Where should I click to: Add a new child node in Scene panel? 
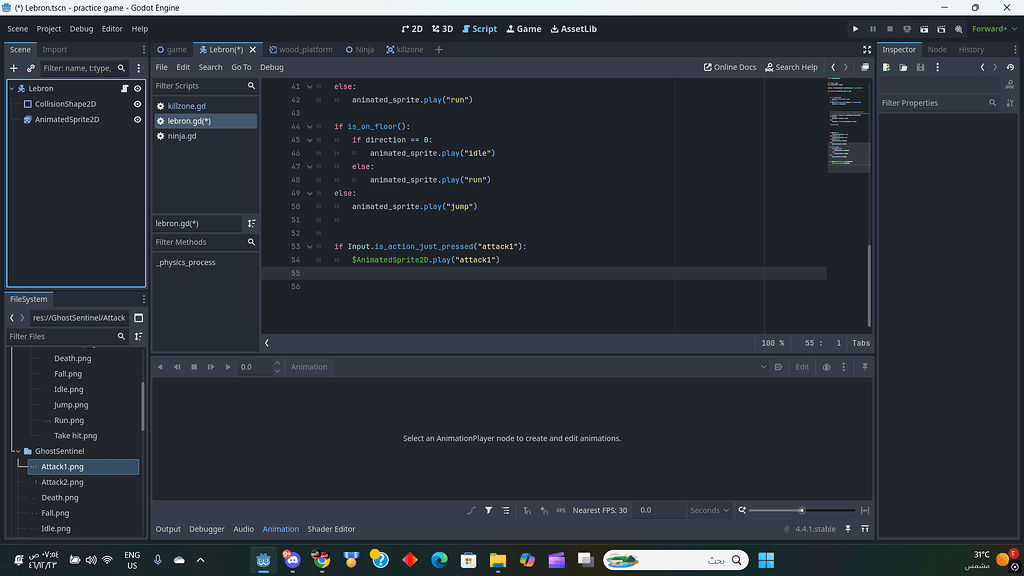tap(13, 68)
